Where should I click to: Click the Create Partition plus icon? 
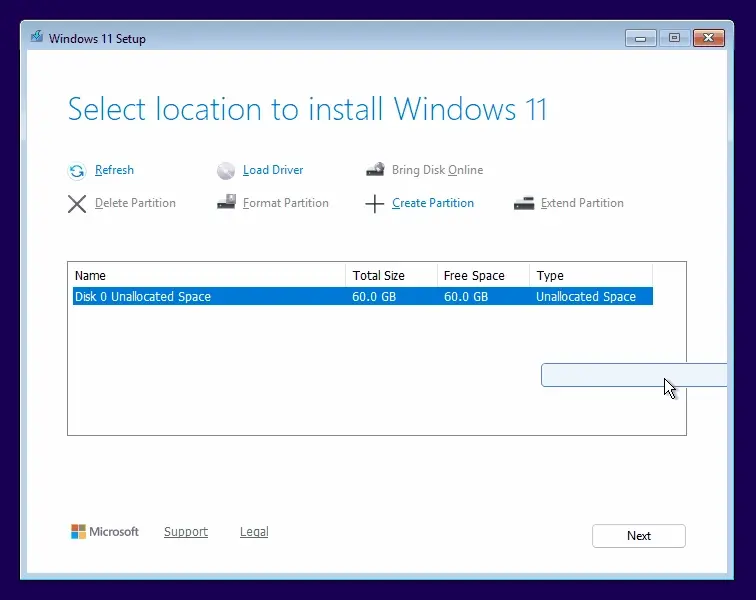tap(375, 204)
